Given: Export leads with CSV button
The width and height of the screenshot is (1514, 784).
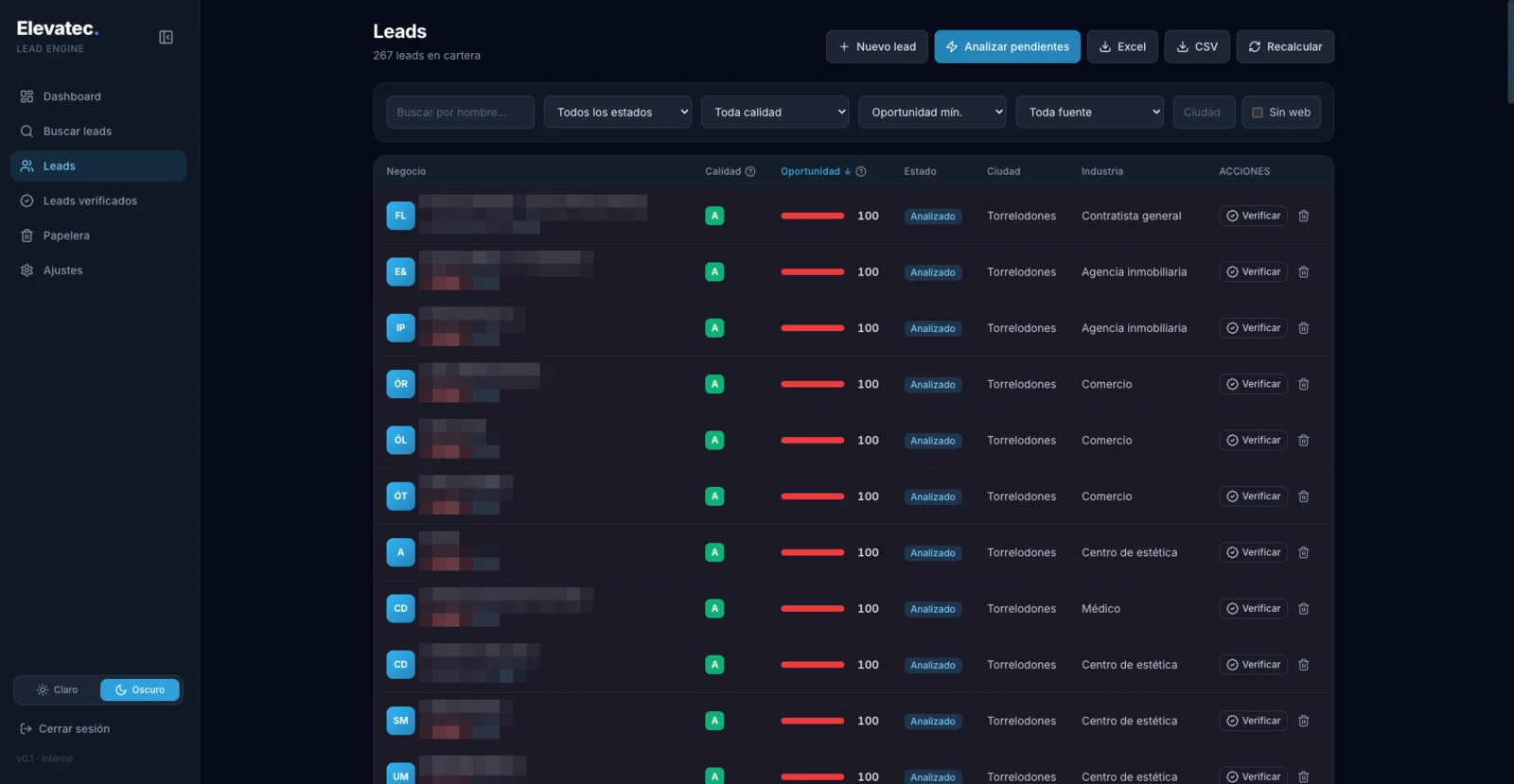Looking at the screenshot, I should pyautogui.click(x=1197, y=46).
